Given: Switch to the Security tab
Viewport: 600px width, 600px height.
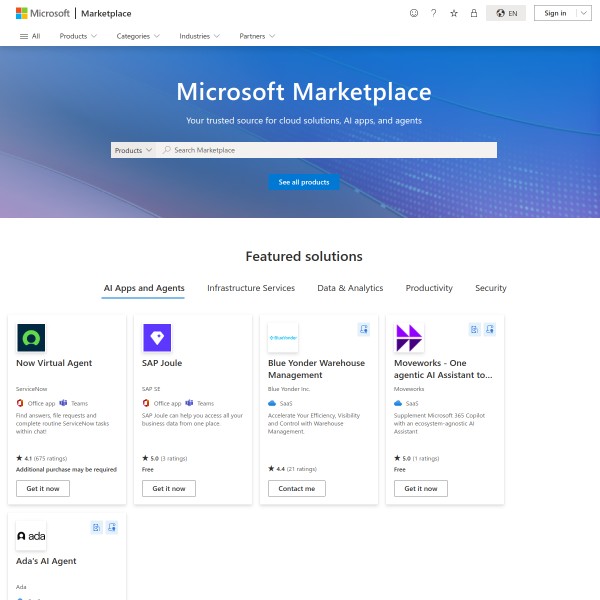Looking at the screenshot, I should click(491, 288).
